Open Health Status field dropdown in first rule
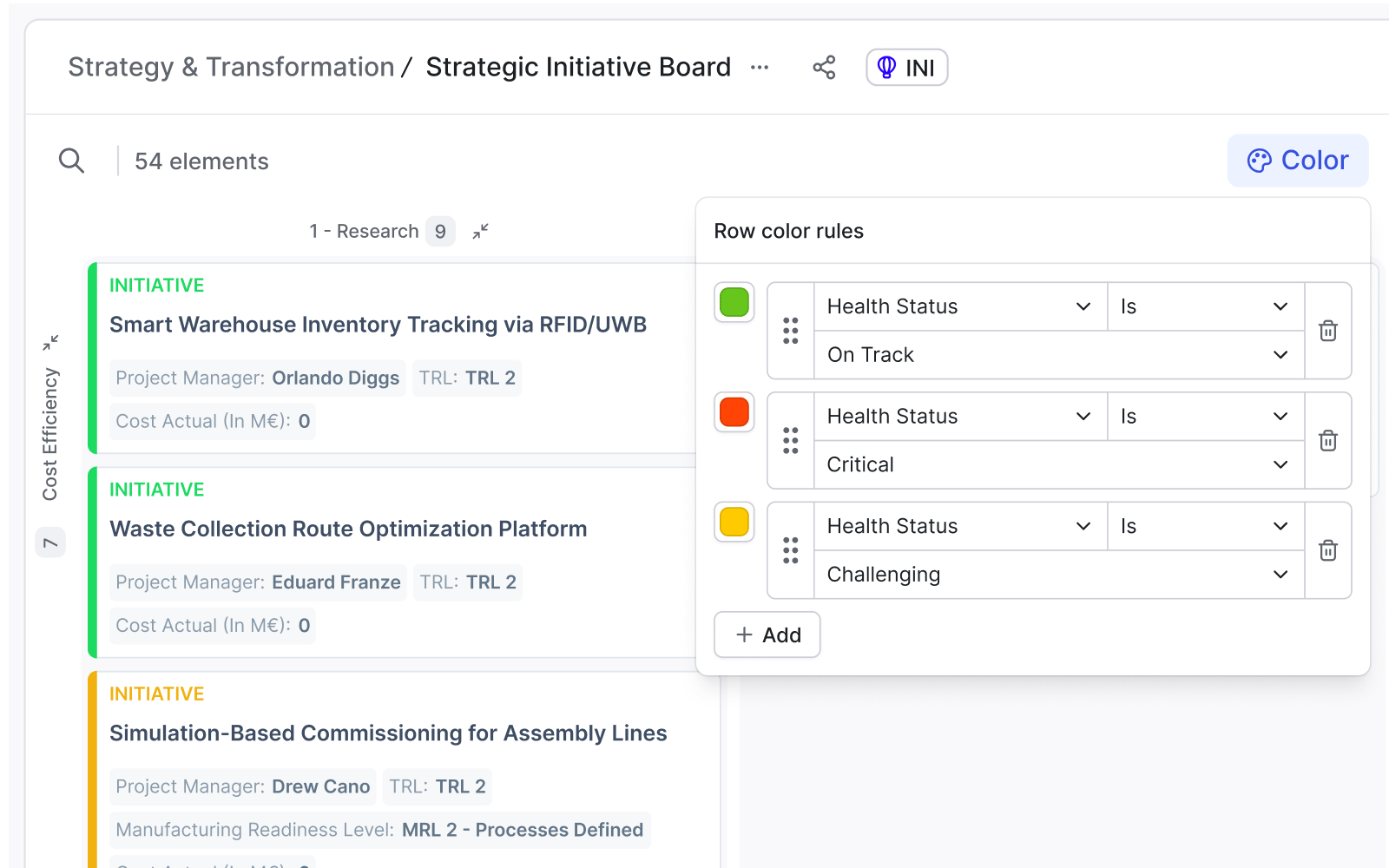Screen dimensions: 1389x868 click(960, 306)
